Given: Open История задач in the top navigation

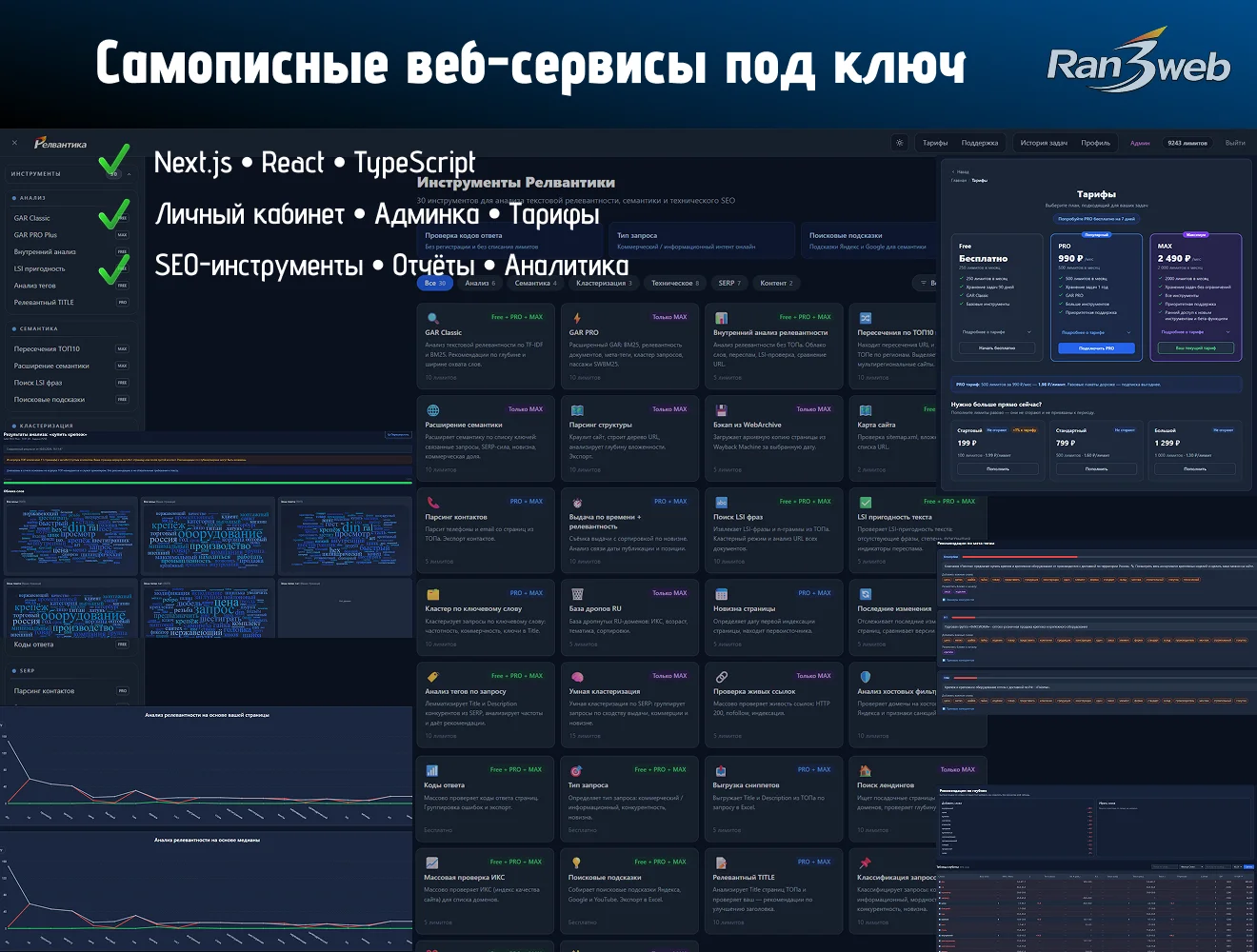Looking at the screenshot, I should point(1044,143).
